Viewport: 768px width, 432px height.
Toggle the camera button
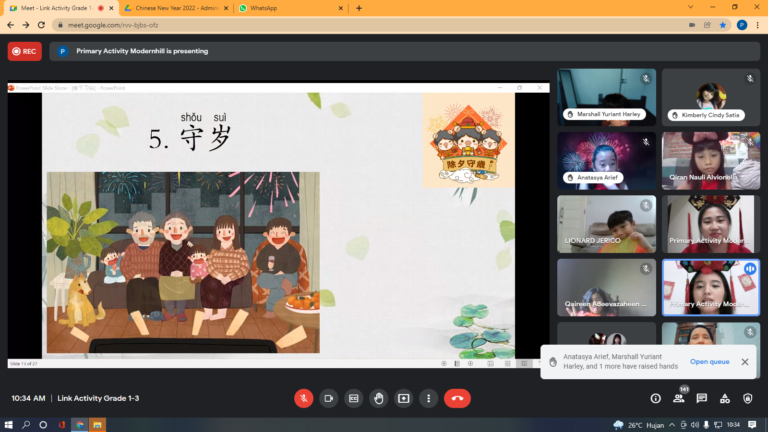pyautogui.click(x=328, y=398)
